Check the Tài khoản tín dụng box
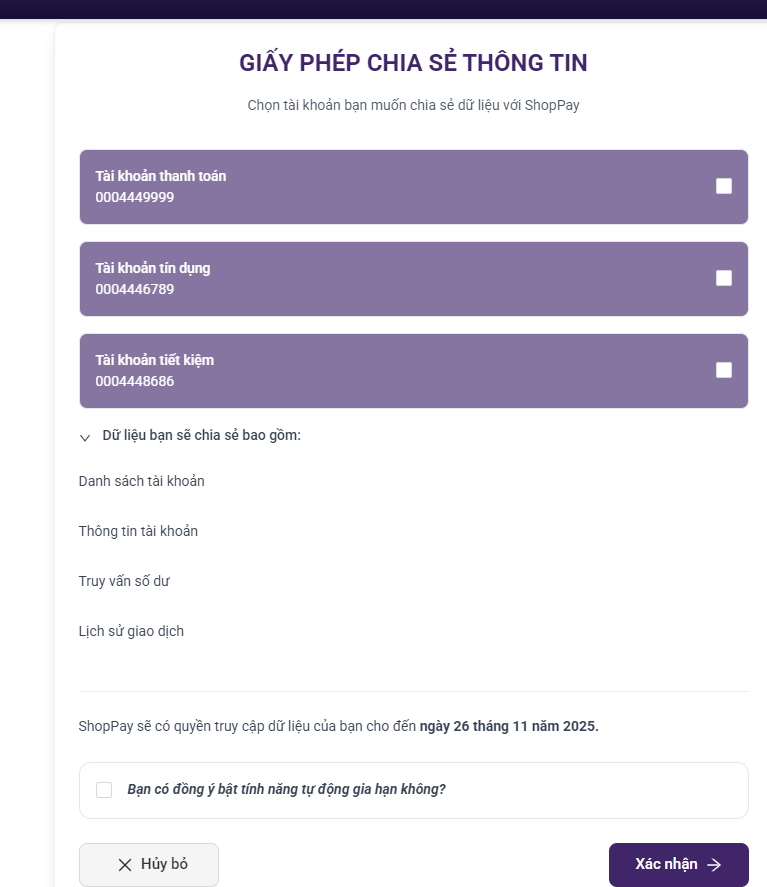Screen dimensions: 767x887 tap(724, 278)
